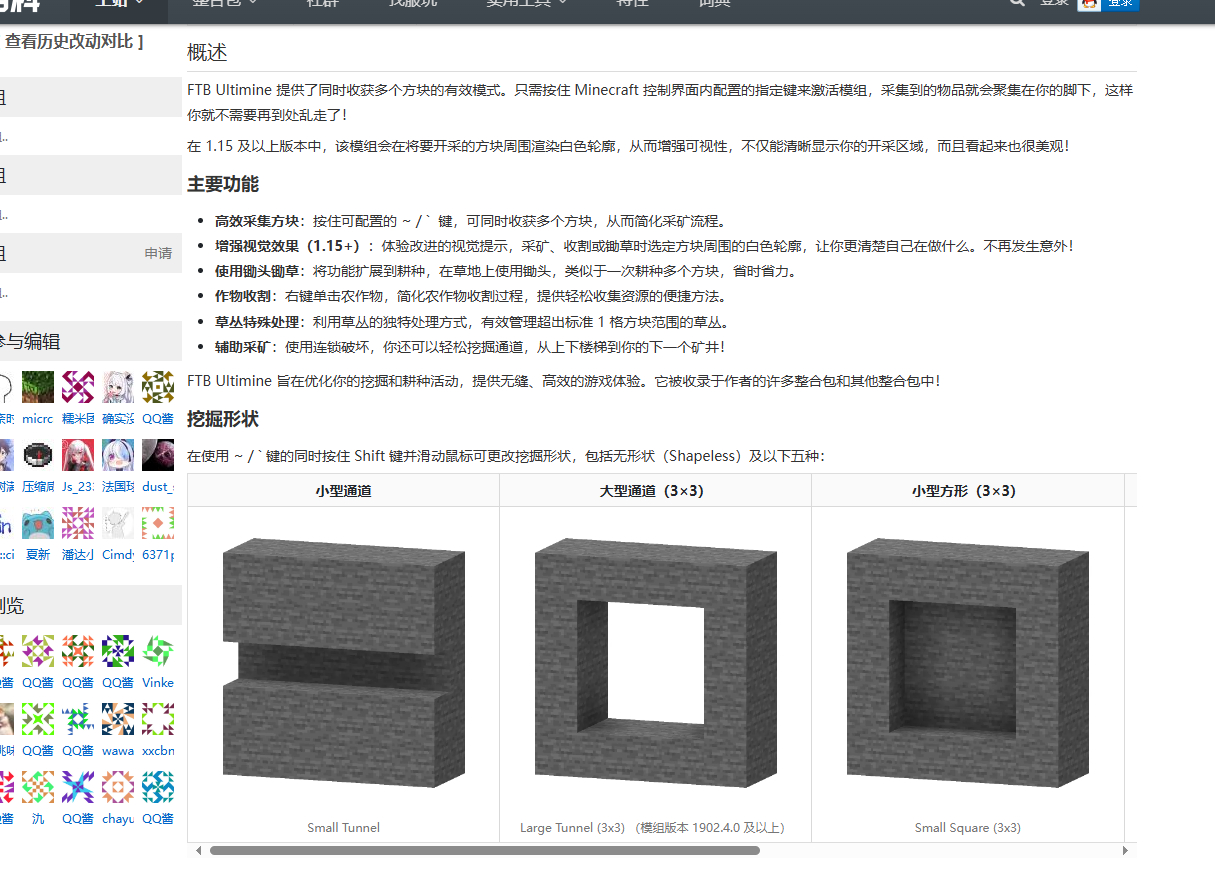Click the 'Small Square (3x3)' caption

click(967, 828)
